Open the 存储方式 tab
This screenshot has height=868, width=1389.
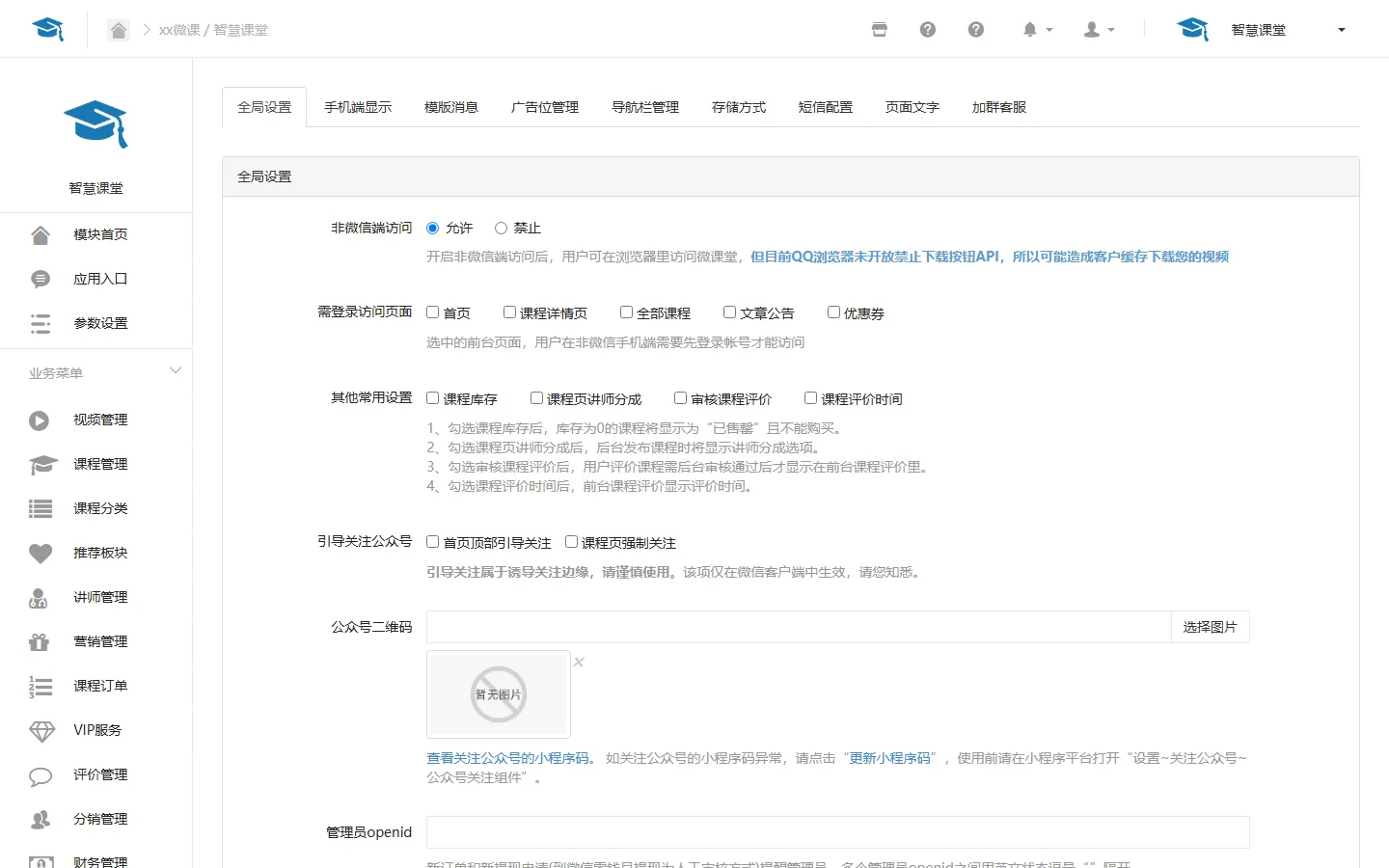click(x=739, y=107)
